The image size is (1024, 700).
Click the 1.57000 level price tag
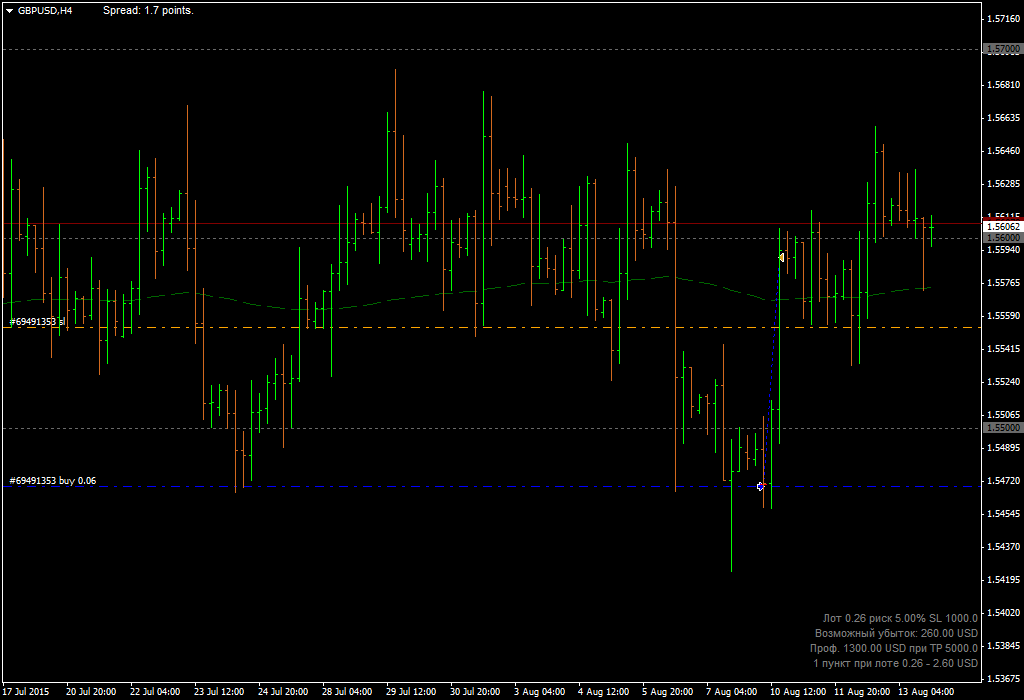click(1003, 49)
